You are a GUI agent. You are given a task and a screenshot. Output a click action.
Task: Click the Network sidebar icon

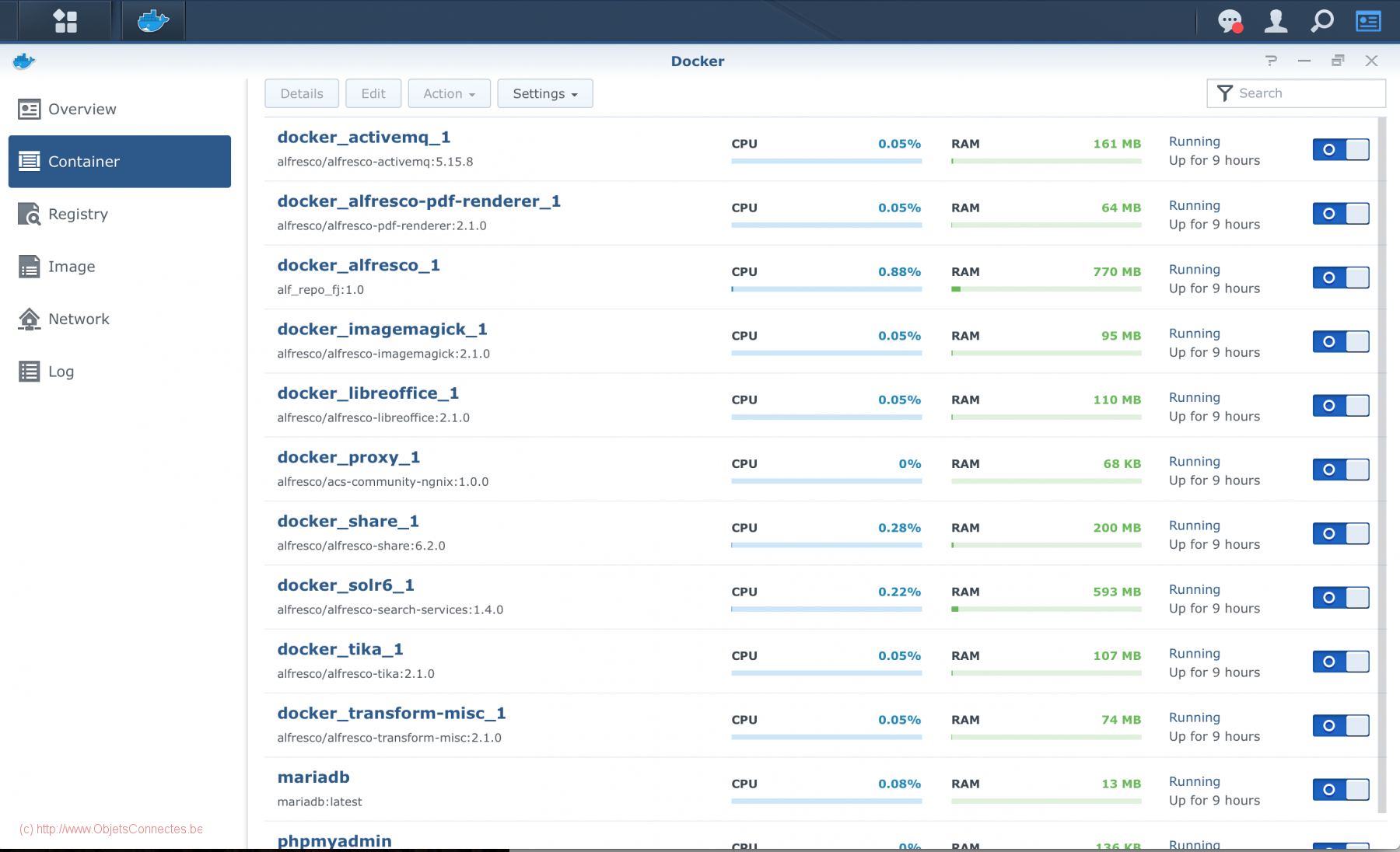pos(30,319)
